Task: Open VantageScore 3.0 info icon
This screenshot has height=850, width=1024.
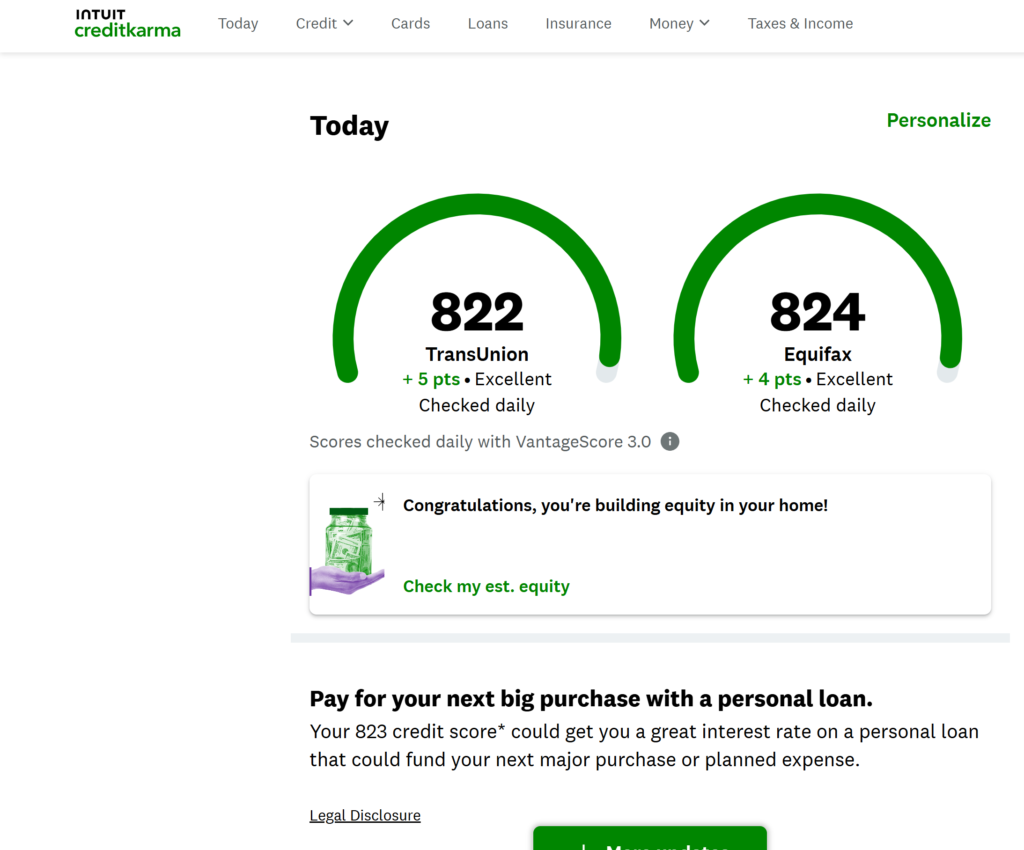Action: click(x=669, y=442)
